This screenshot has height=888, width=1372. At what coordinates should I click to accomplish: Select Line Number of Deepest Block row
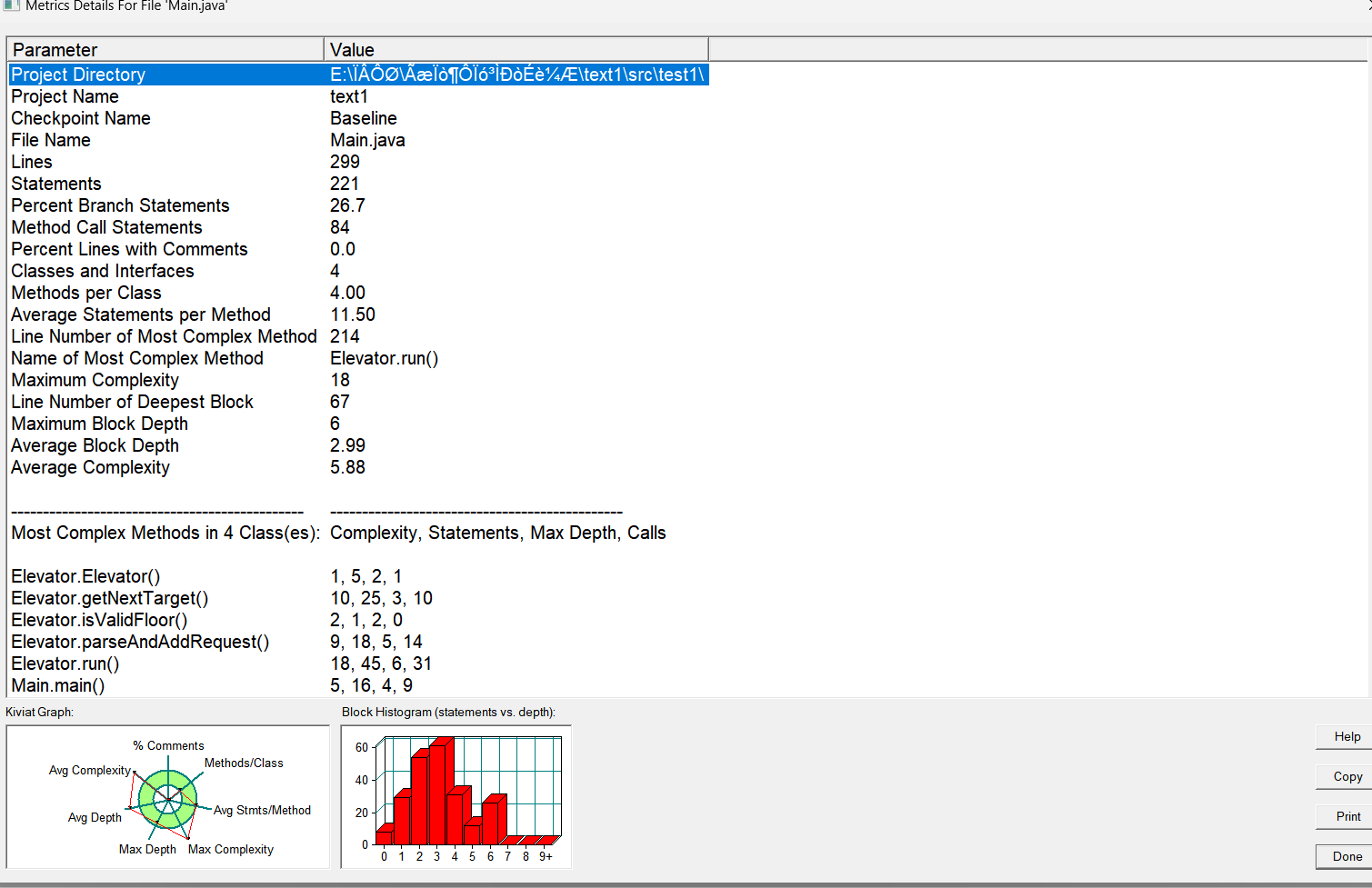click(x=358, y=402)
